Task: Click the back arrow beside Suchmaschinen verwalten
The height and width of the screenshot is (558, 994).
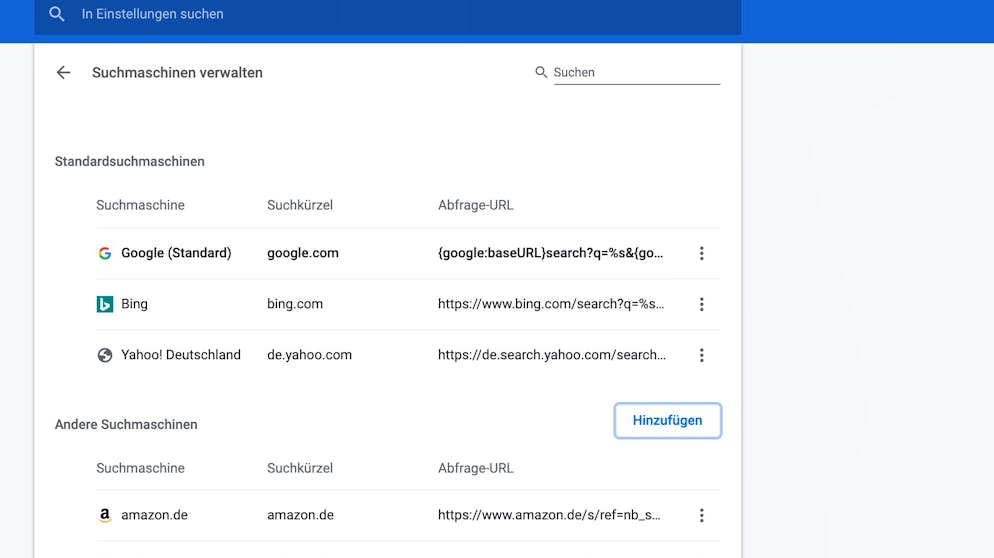Action: click(63, 73)
